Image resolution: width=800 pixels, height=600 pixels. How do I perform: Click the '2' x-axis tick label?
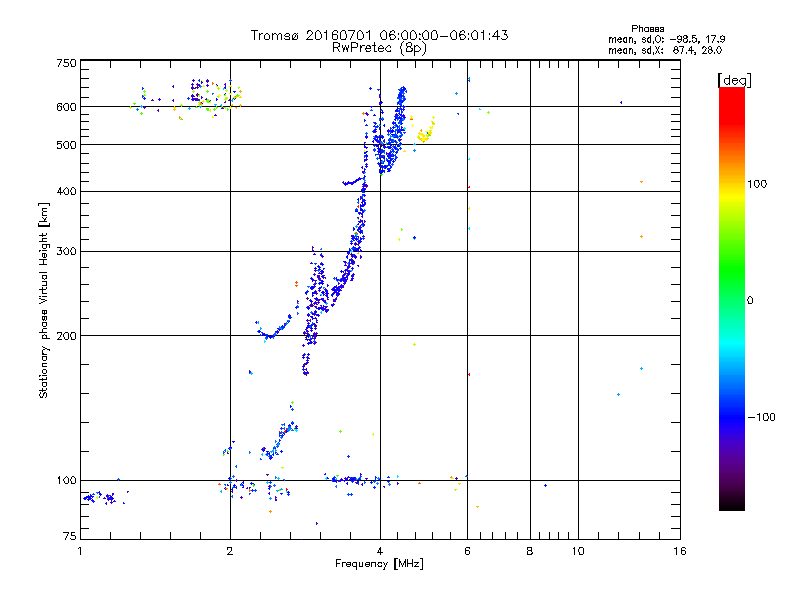point(230,551)
